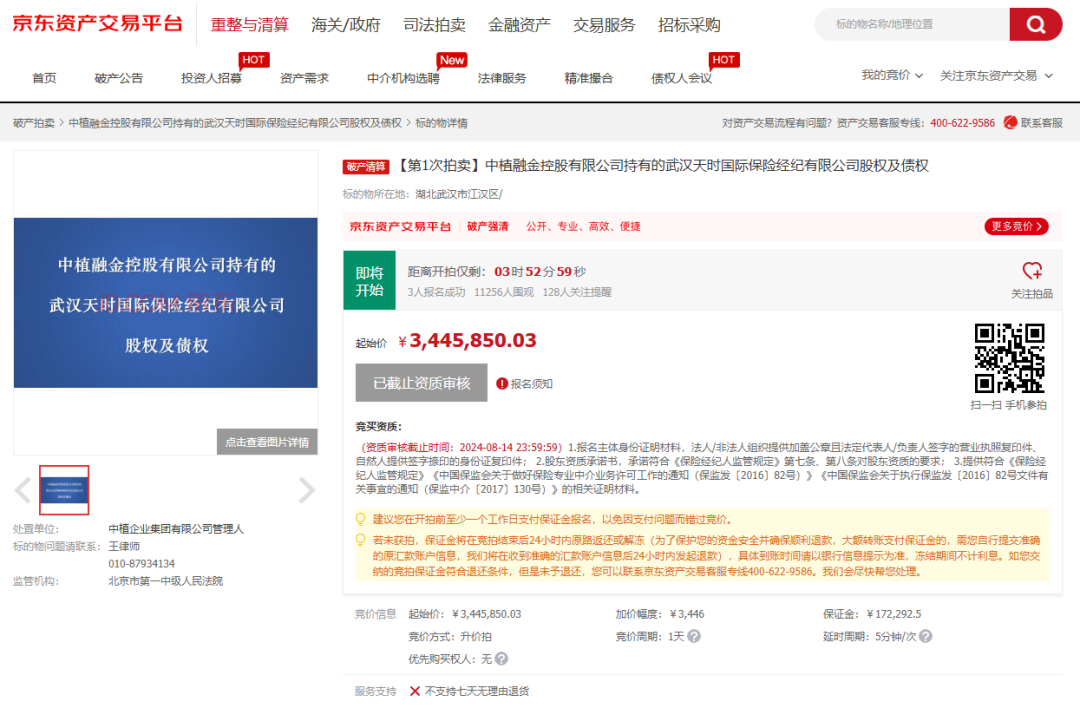This screenshot has width=1080, height=708.
Task: Click the 联系客服 headset icon
Action: pyautogui.click(x=1010, y=123)
